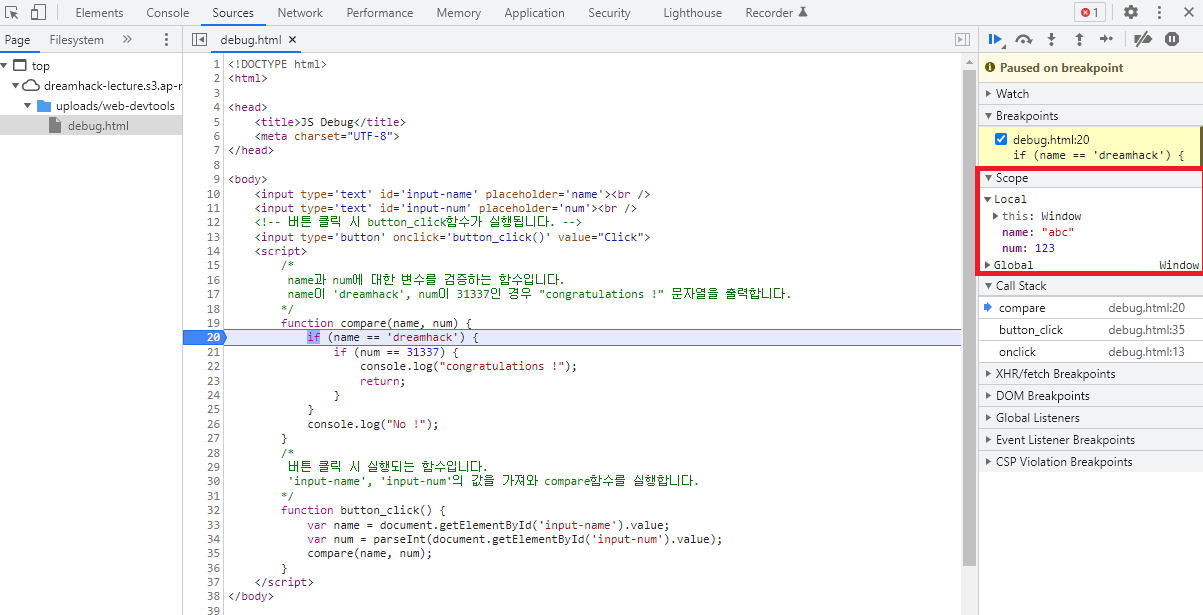Click line number 34 in gutter
This screenshot has width=1203, height=615.
[213, 539]
